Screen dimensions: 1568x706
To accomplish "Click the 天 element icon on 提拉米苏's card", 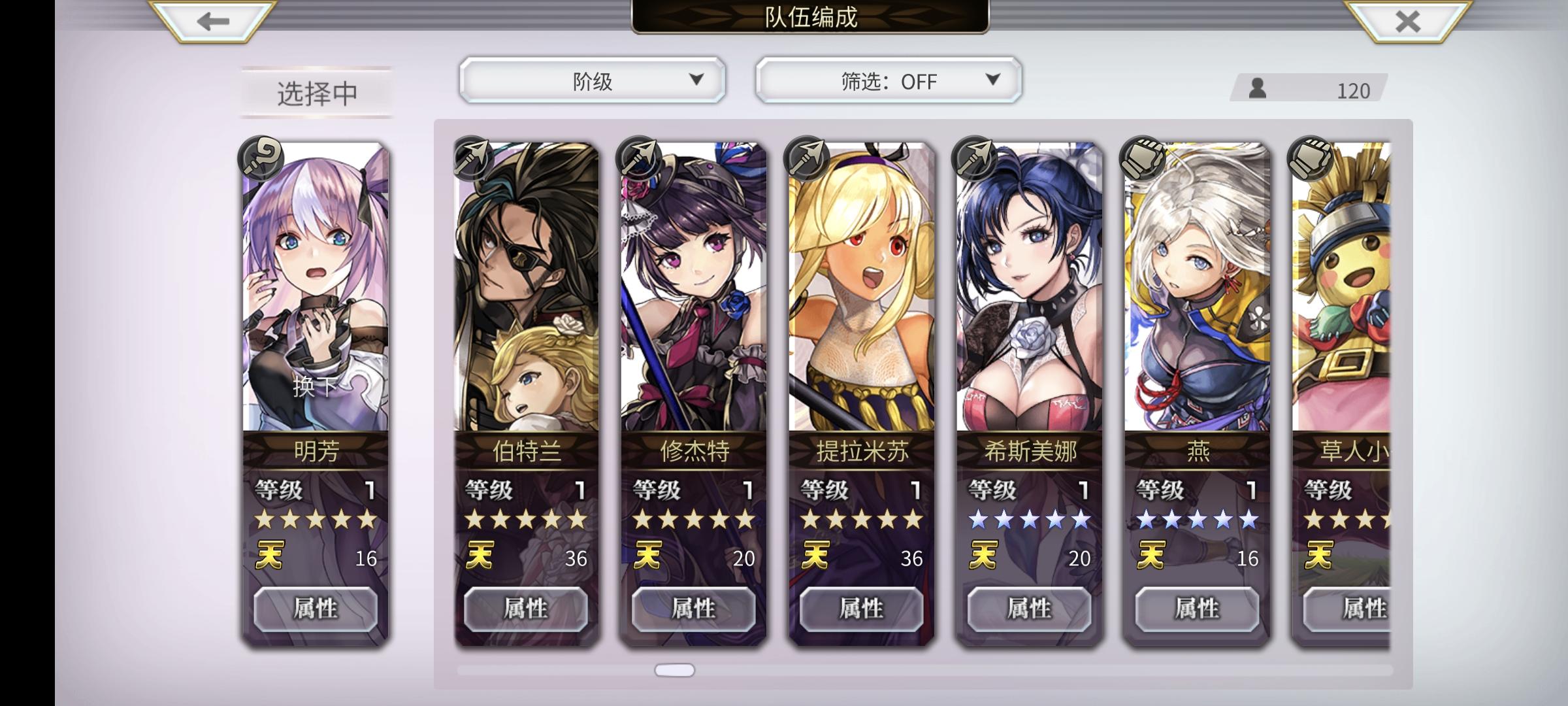I will click(x=815, y=556).
